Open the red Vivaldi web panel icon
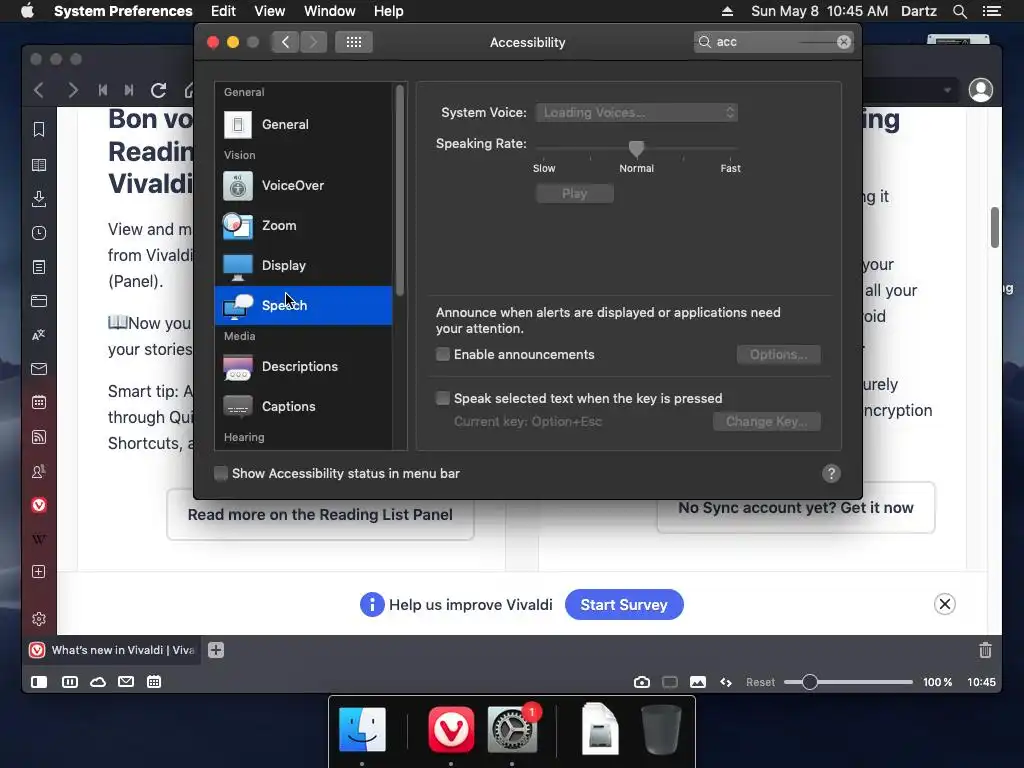 39,505
